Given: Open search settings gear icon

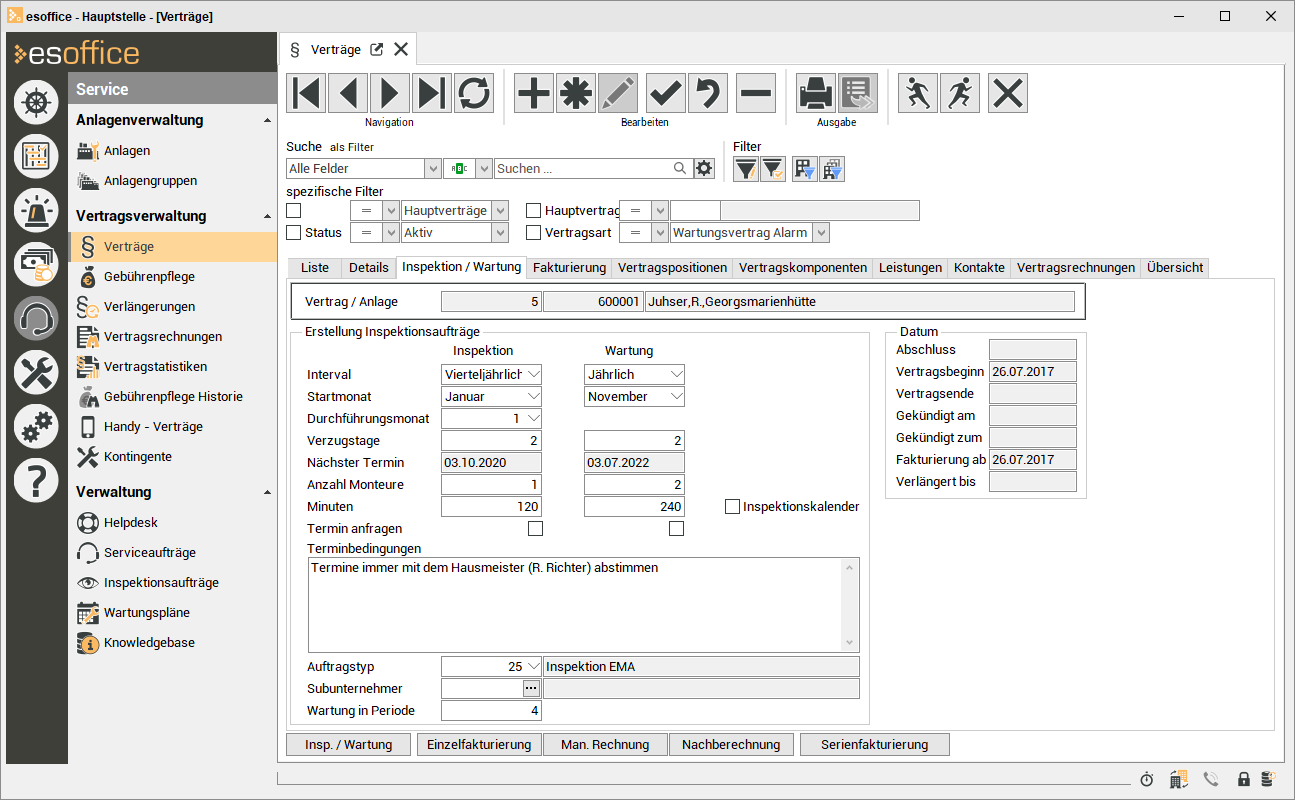Looking at the screenshot, I should pos(705,168).
